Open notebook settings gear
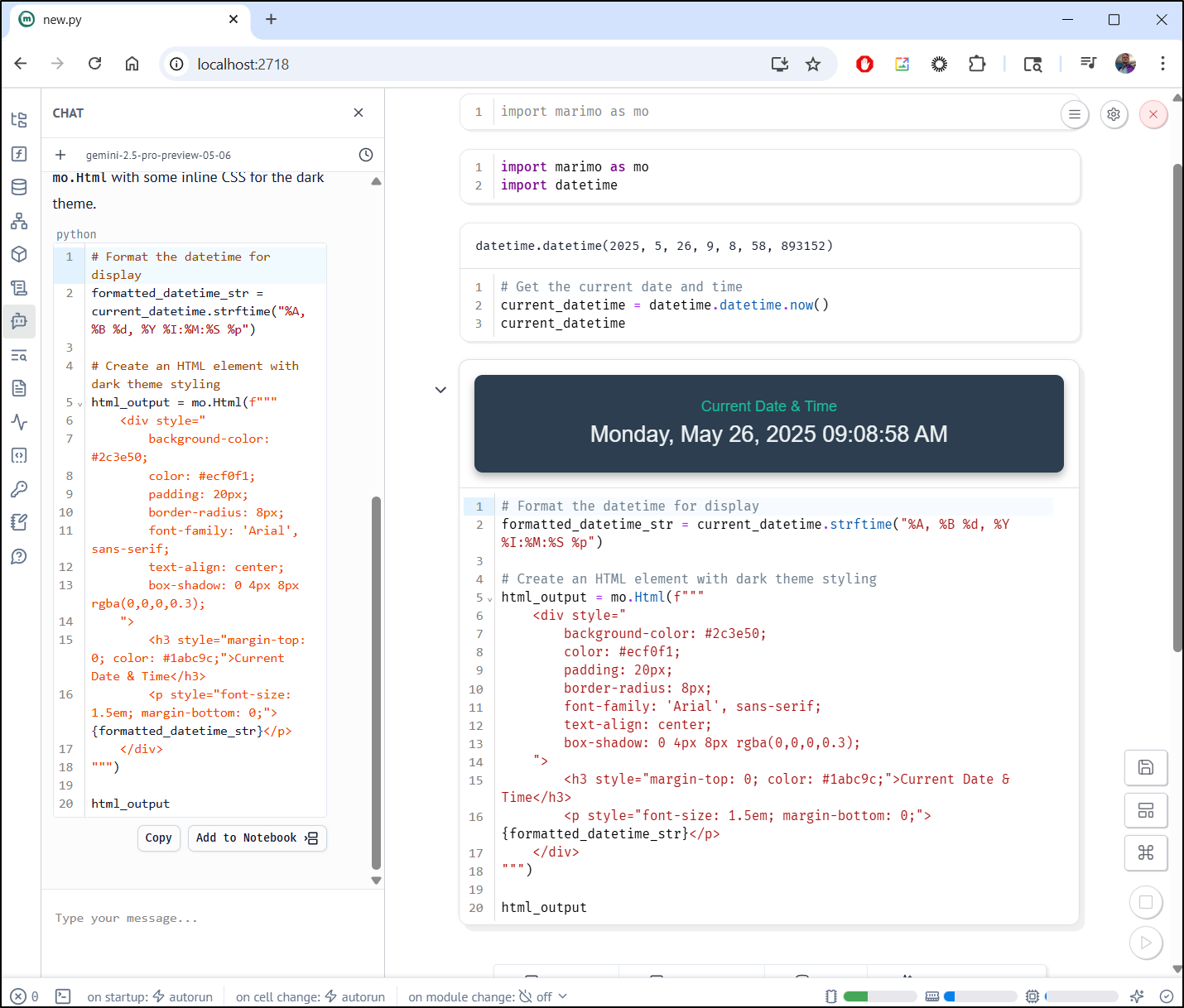1184x1008 pixels. pyautogui.click(x=1114, y=114)
